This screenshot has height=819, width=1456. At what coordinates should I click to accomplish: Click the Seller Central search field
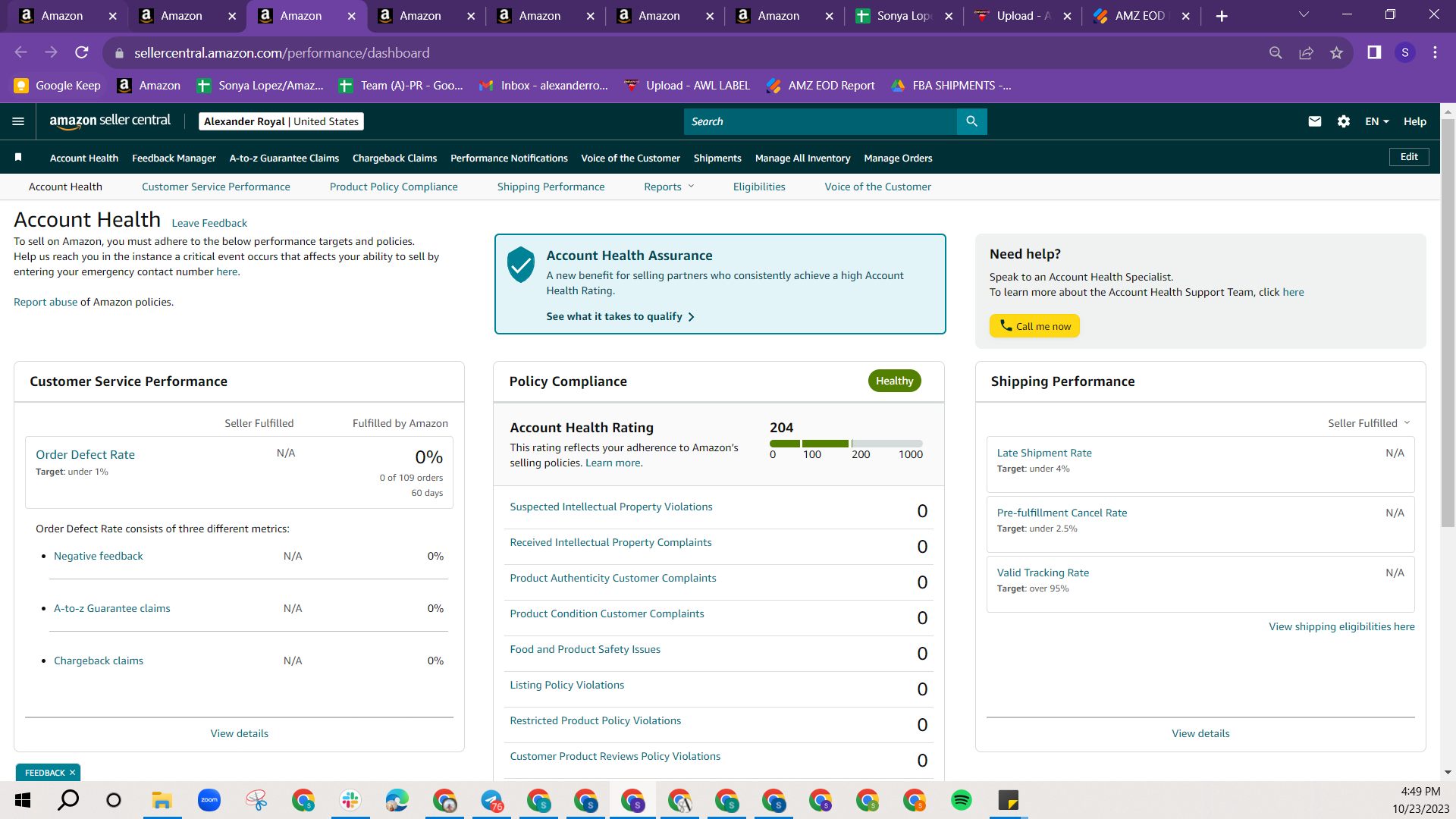[820, 121]
